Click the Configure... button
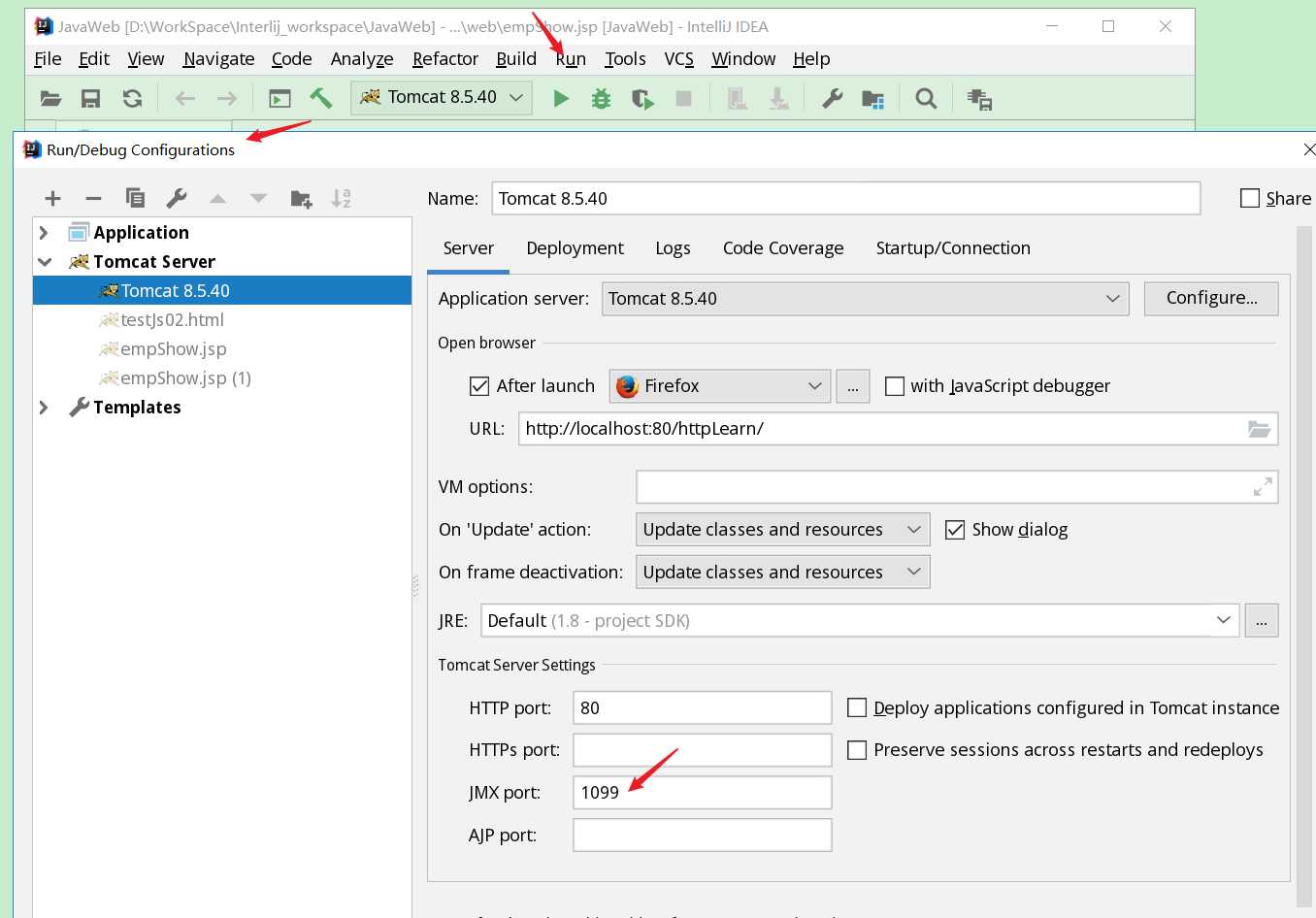 (1211, 299)
